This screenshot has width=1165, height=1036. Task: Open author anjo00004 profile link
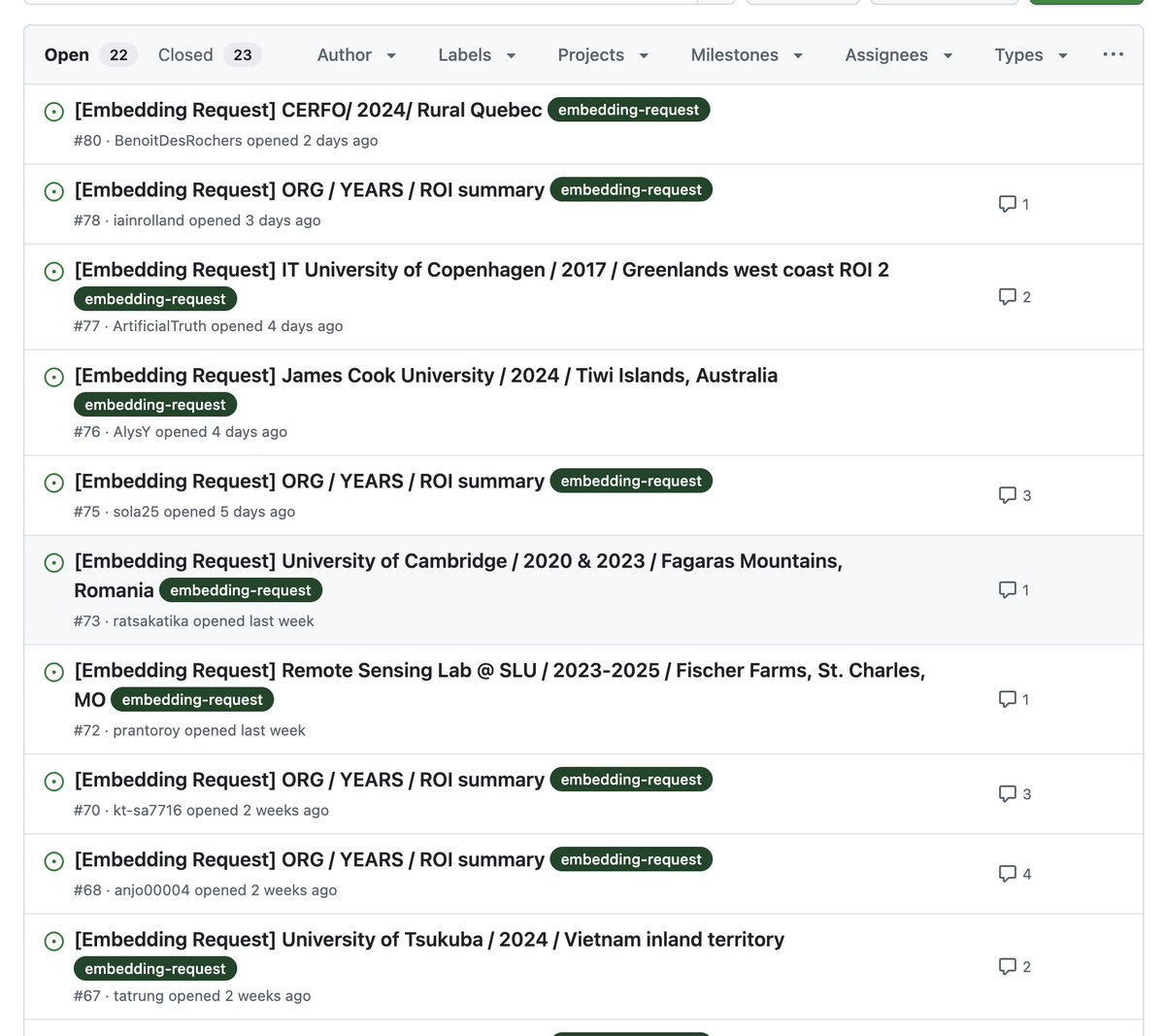tap(152, 890)
